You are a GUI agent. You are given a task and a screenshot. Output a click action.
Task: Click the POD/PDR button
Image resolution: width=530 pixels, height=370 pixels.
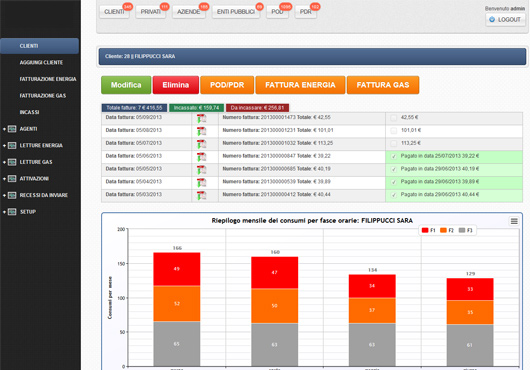(227, 85)
